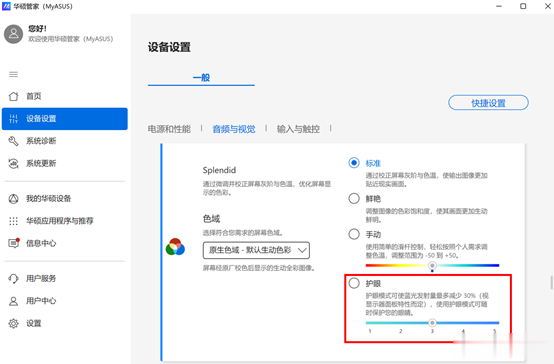
Task: Open 系统更新 refresh icon
Action: coord(13,163)
